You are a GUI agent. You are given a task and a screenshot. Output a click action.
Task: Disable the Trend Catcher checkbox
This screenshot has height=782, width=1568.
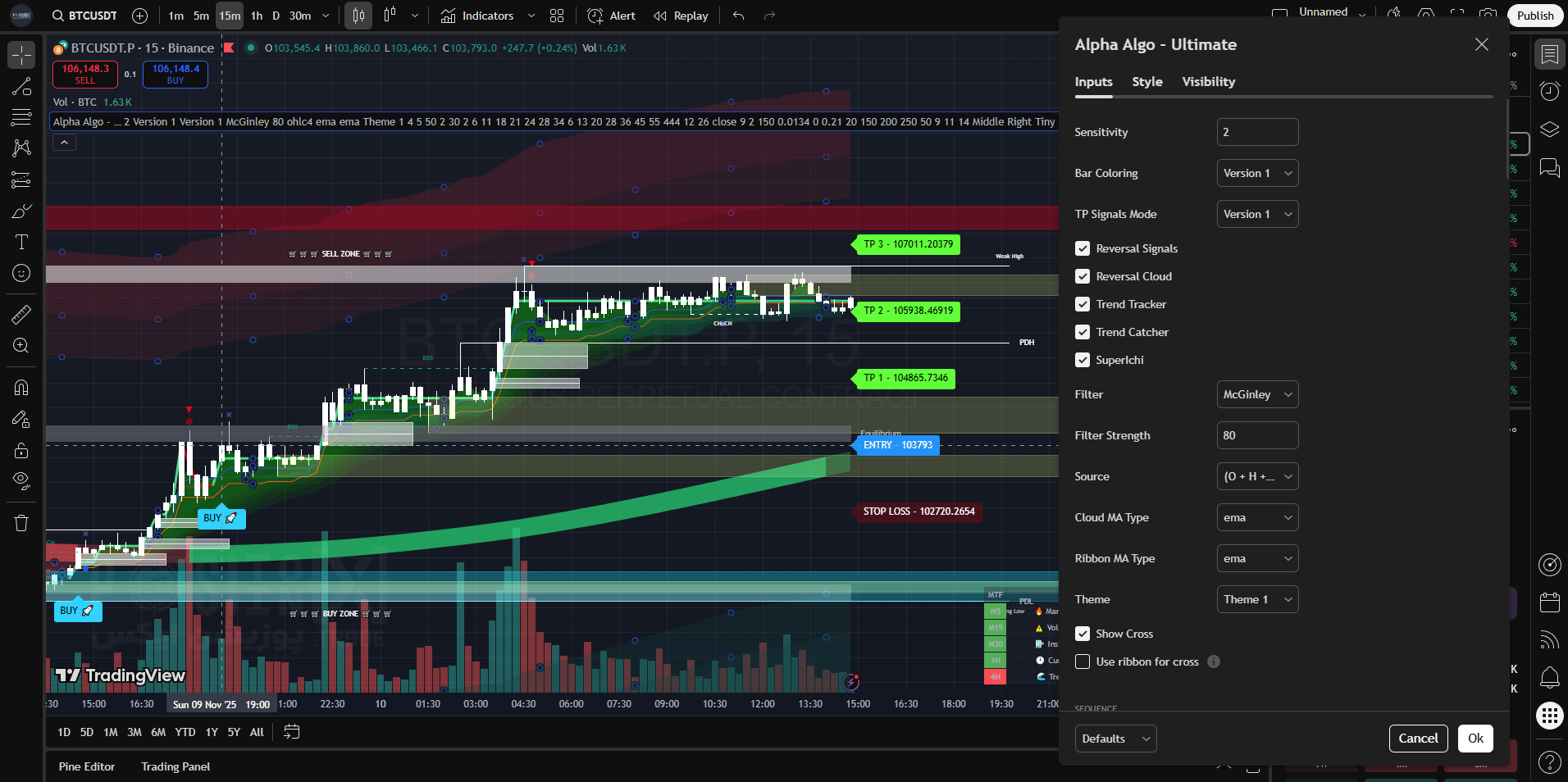point(1083,332)
